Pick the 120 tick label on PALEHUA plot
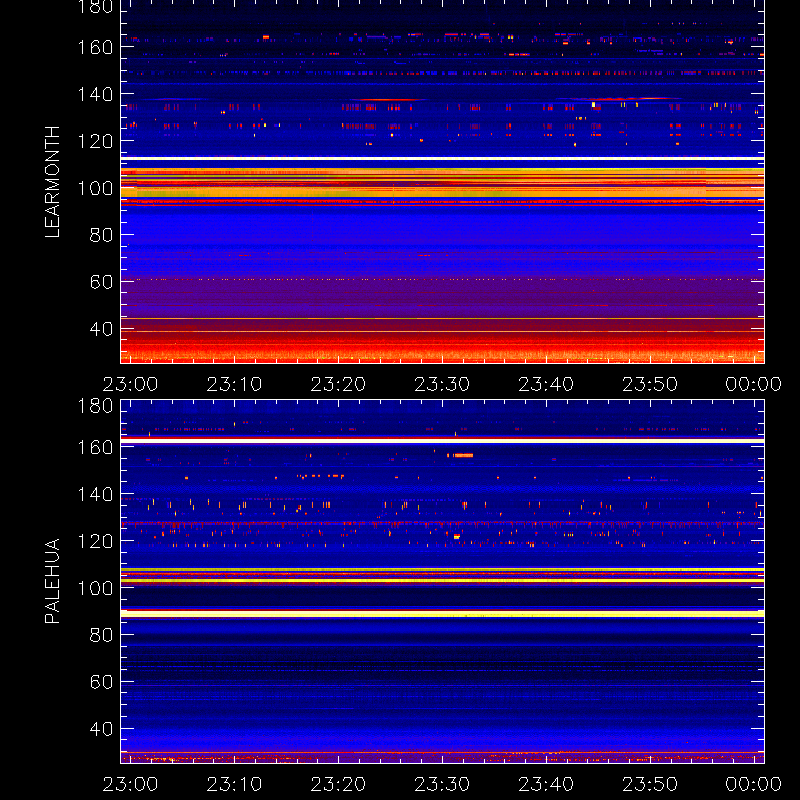 (95, 541)
